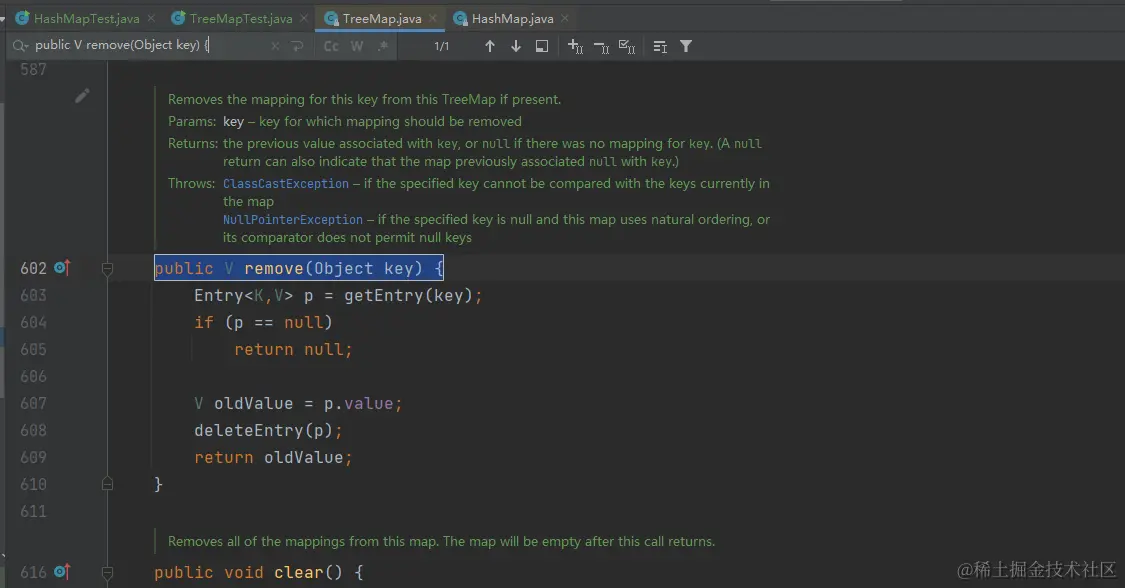Open the HashMap.java tab

[x=512, y=19]
